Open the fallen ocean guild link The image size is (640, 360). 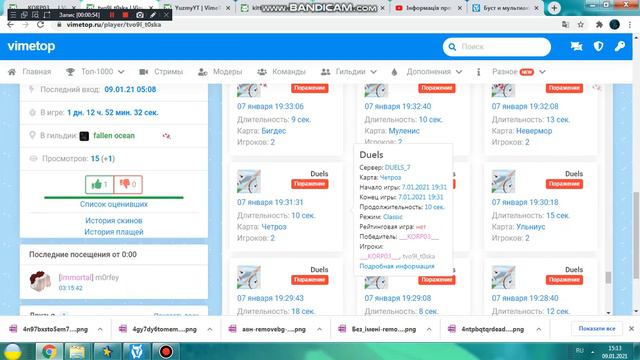click(114, 136)
